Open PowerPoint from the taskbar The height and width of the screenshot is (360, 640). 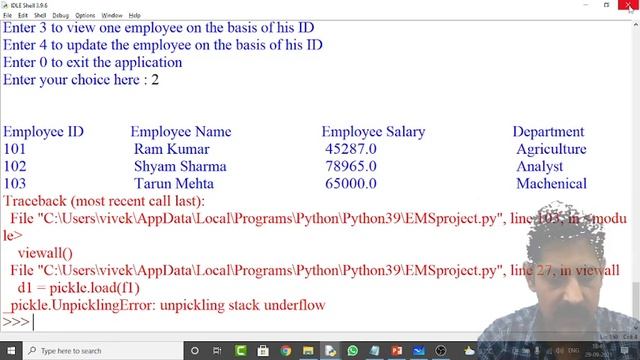coord(397,351)
